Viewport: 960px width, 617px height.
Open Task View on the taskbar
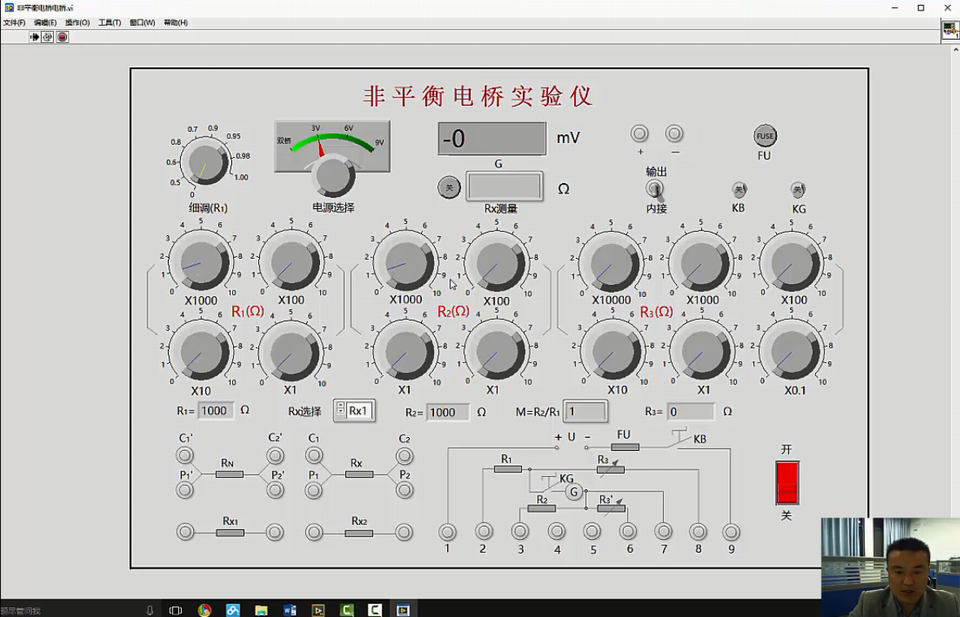[x=176, y=610]
